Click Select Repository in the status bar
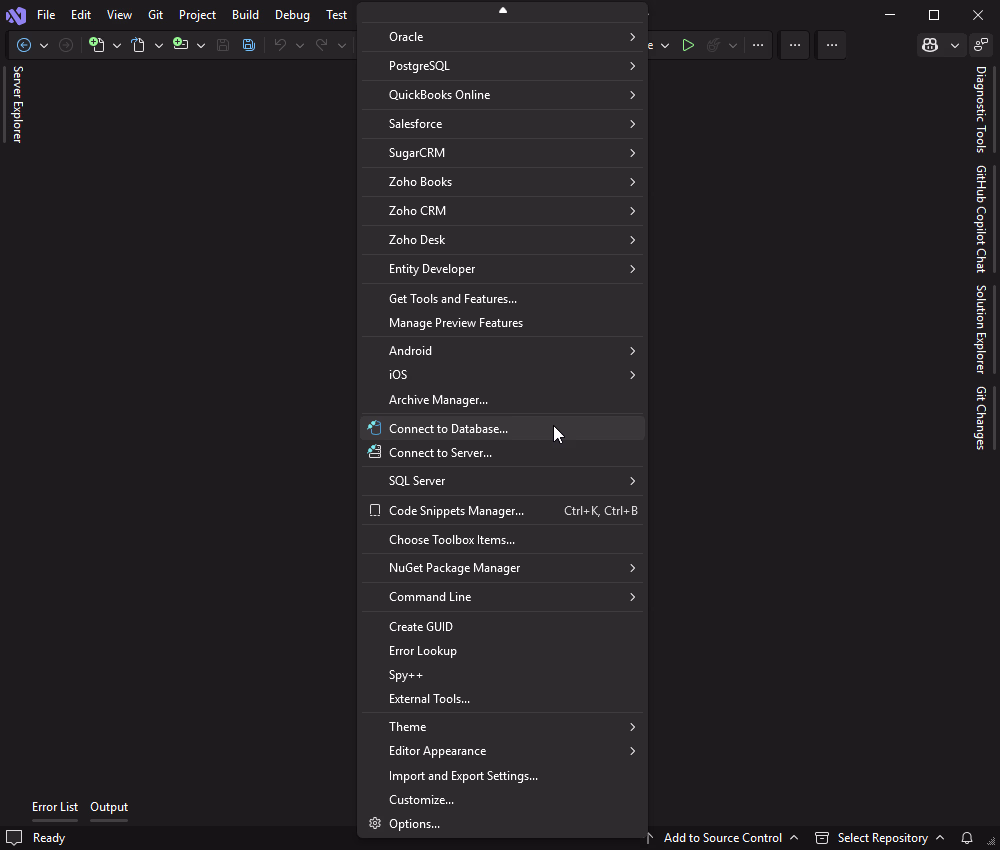1000x850 pixels. [x=884, y=838]
